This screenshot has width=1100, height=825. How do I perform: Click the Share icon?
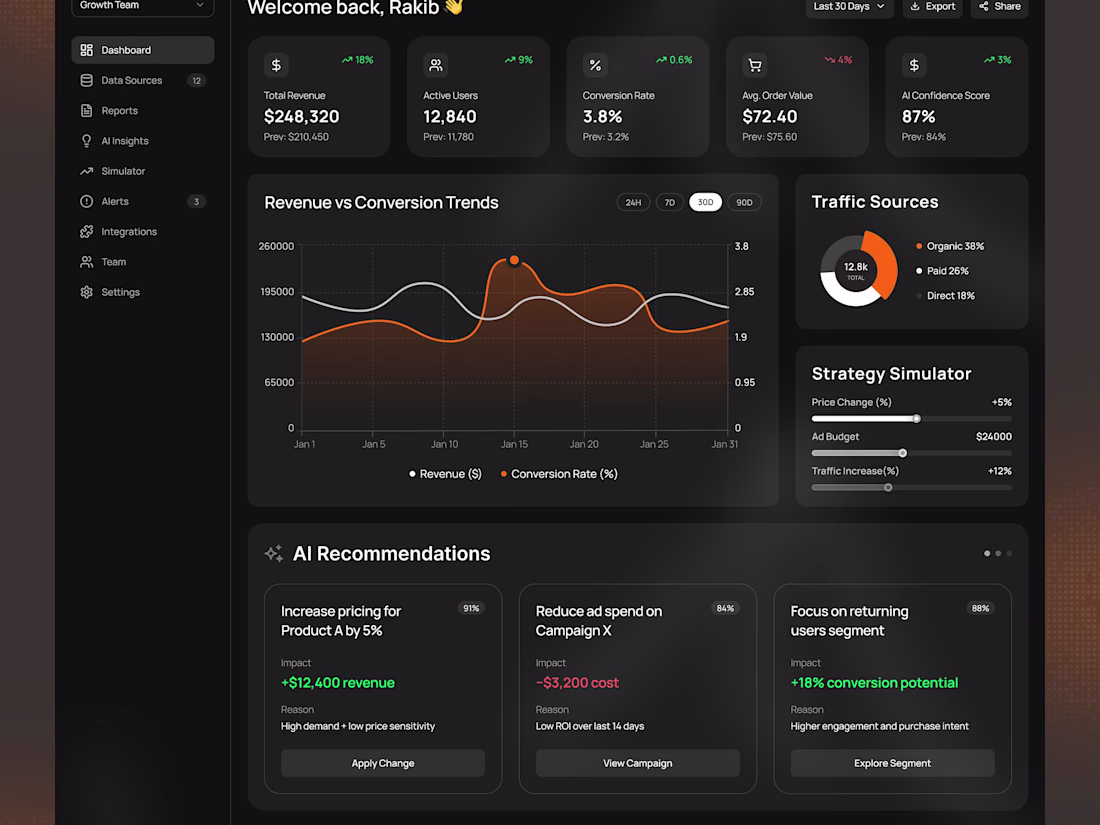click(984, 6)
